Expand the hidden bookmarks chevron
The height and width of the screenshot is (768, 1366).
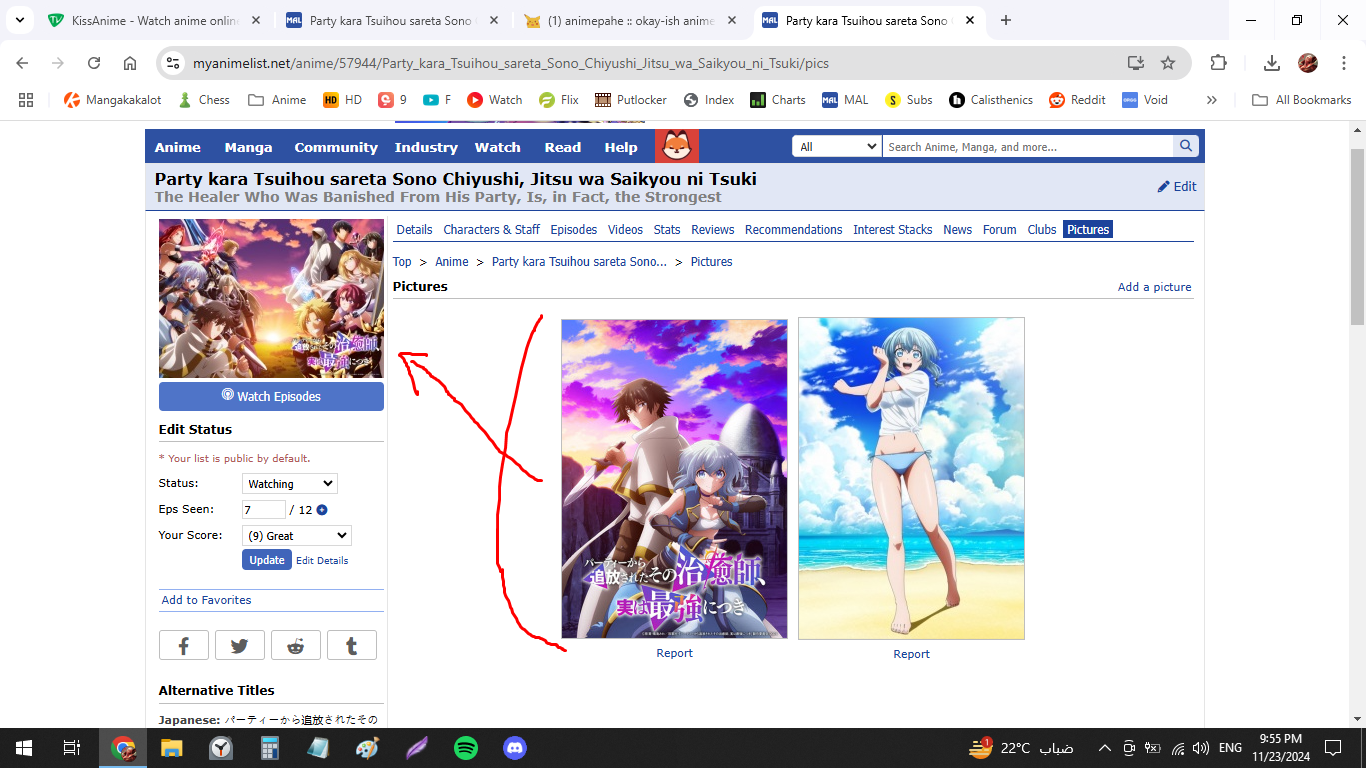coord(1212,100)
